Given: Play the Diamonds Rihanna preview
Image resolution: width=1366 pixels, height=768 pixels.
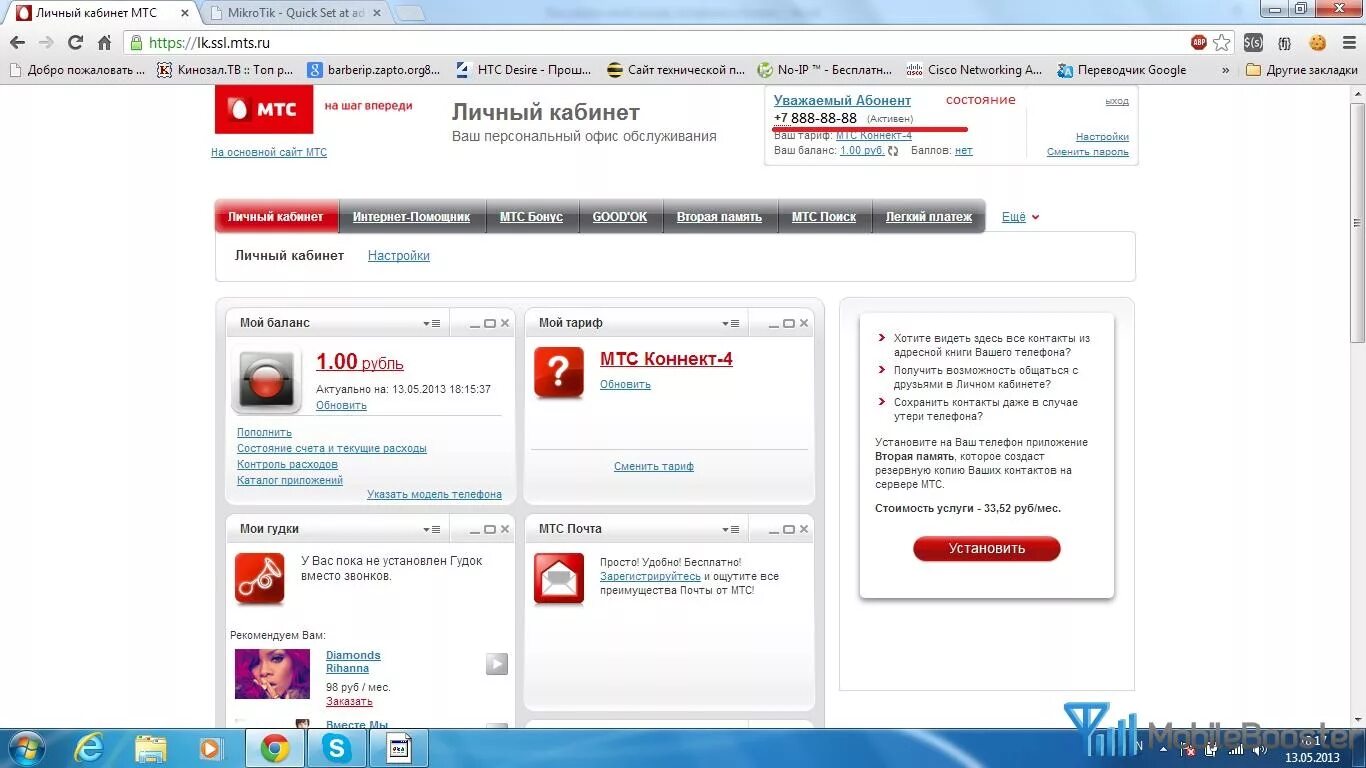Looking at the screenshot, I should (497, 664).
